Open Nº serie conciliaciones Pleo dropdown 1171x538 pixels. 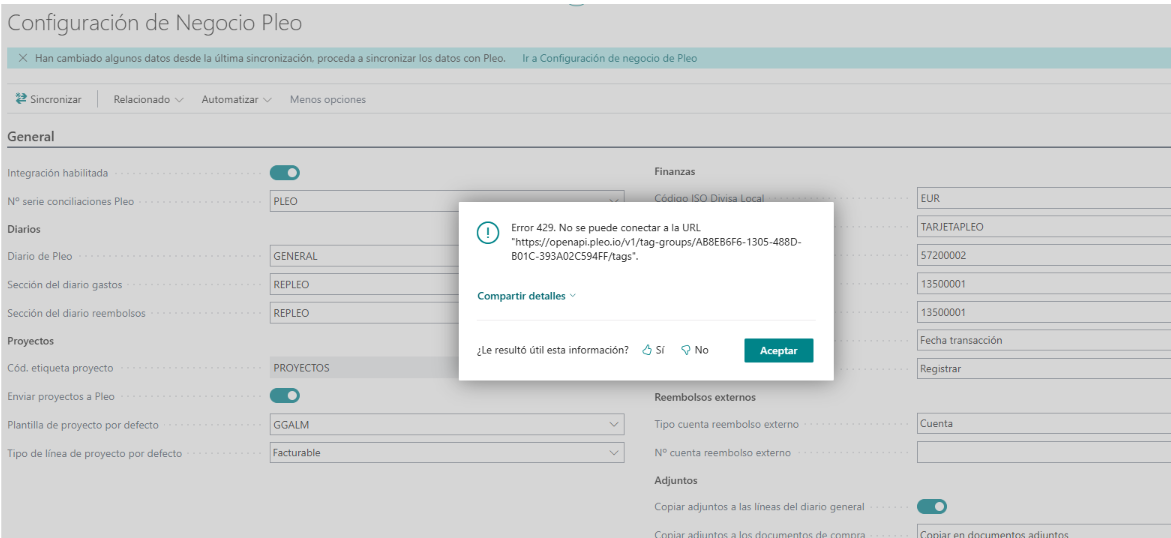click(614, 201)
